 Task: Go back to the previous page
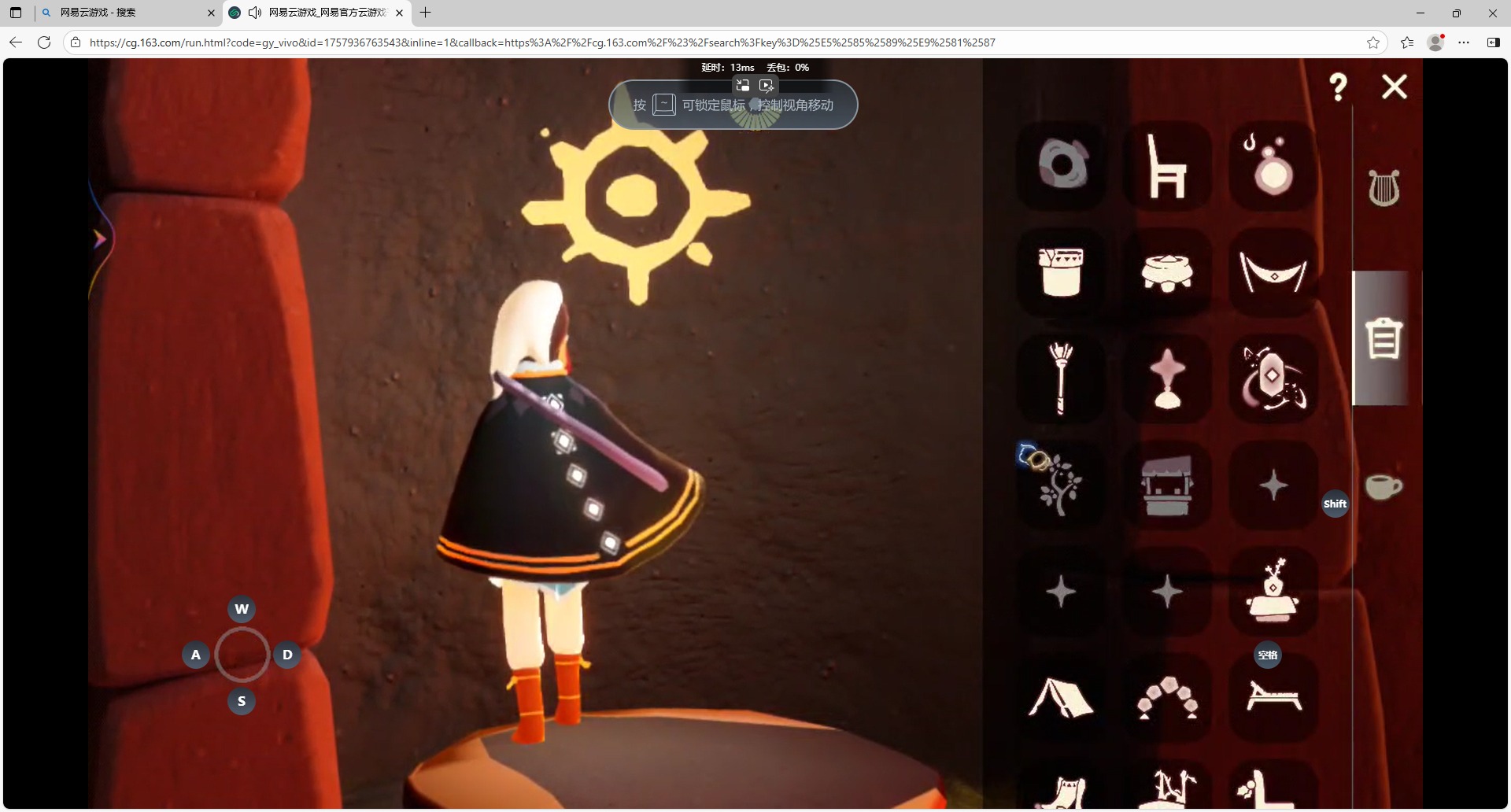[16, 42]
